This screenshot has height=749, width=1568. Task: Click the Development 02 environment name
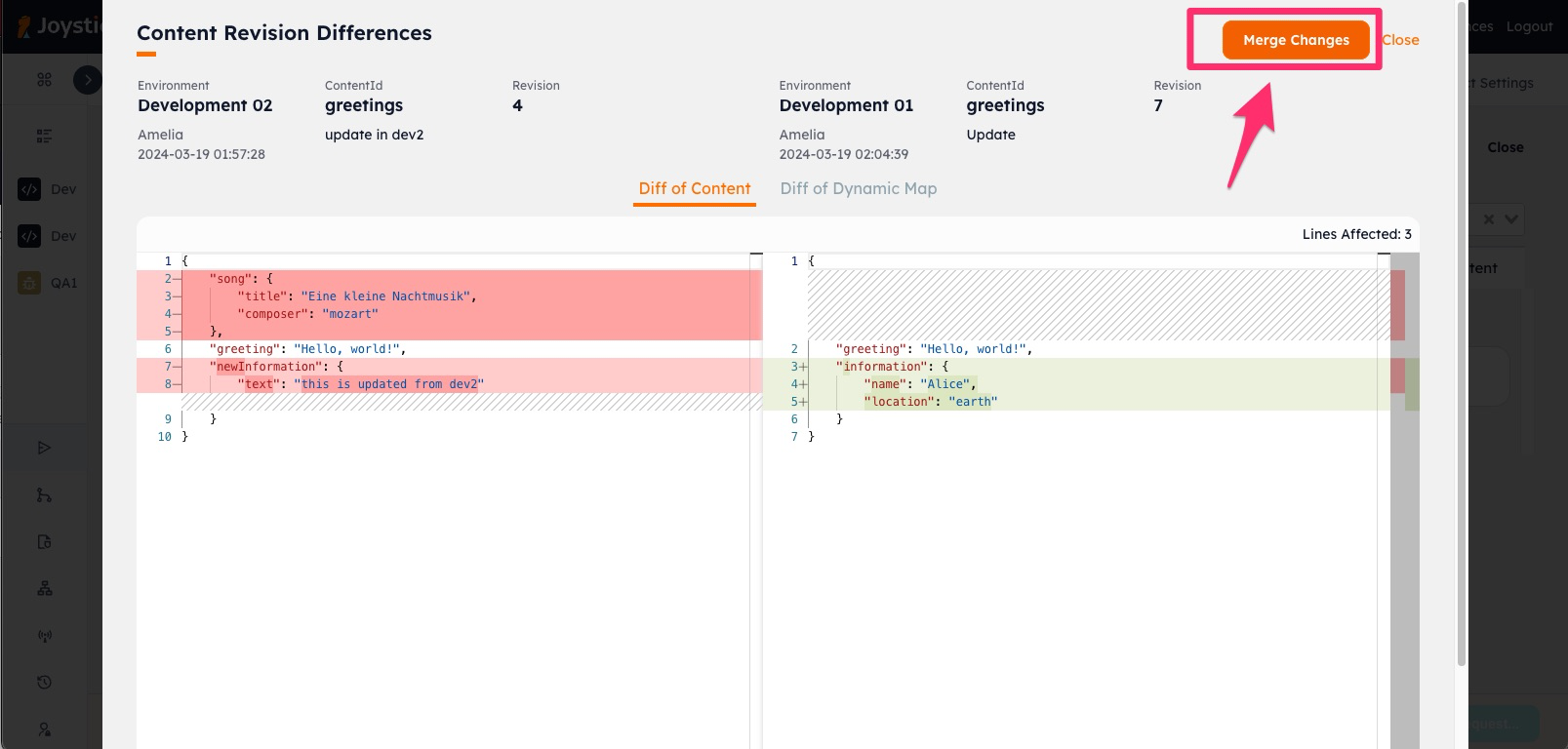click(x=205, y=105)
